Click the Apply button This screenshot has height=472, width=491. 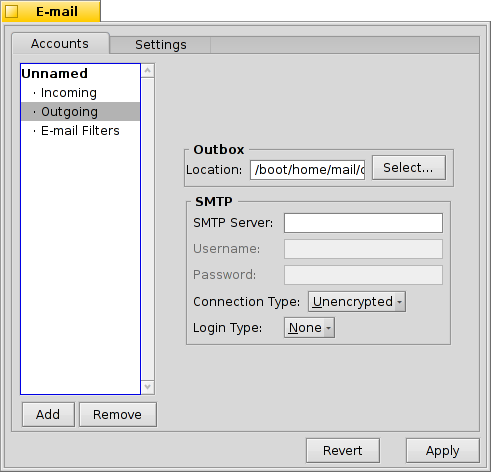[443, 451]
